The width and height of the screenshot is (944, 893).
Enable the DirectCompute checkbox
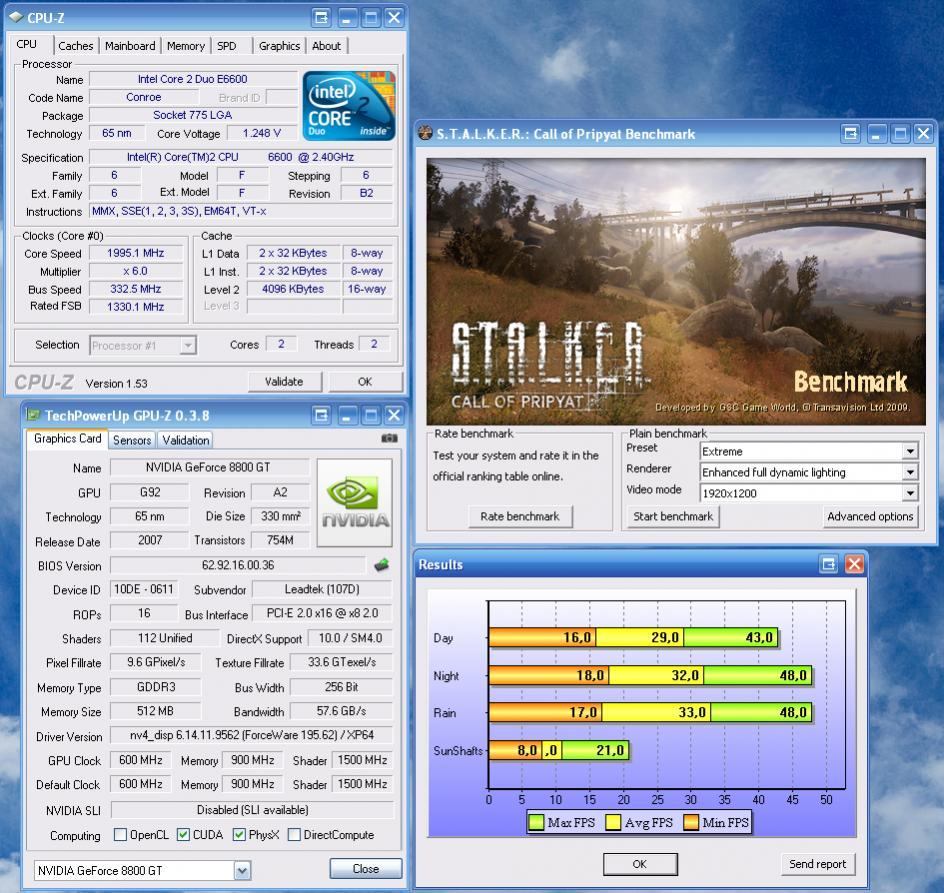coord(294,835)
